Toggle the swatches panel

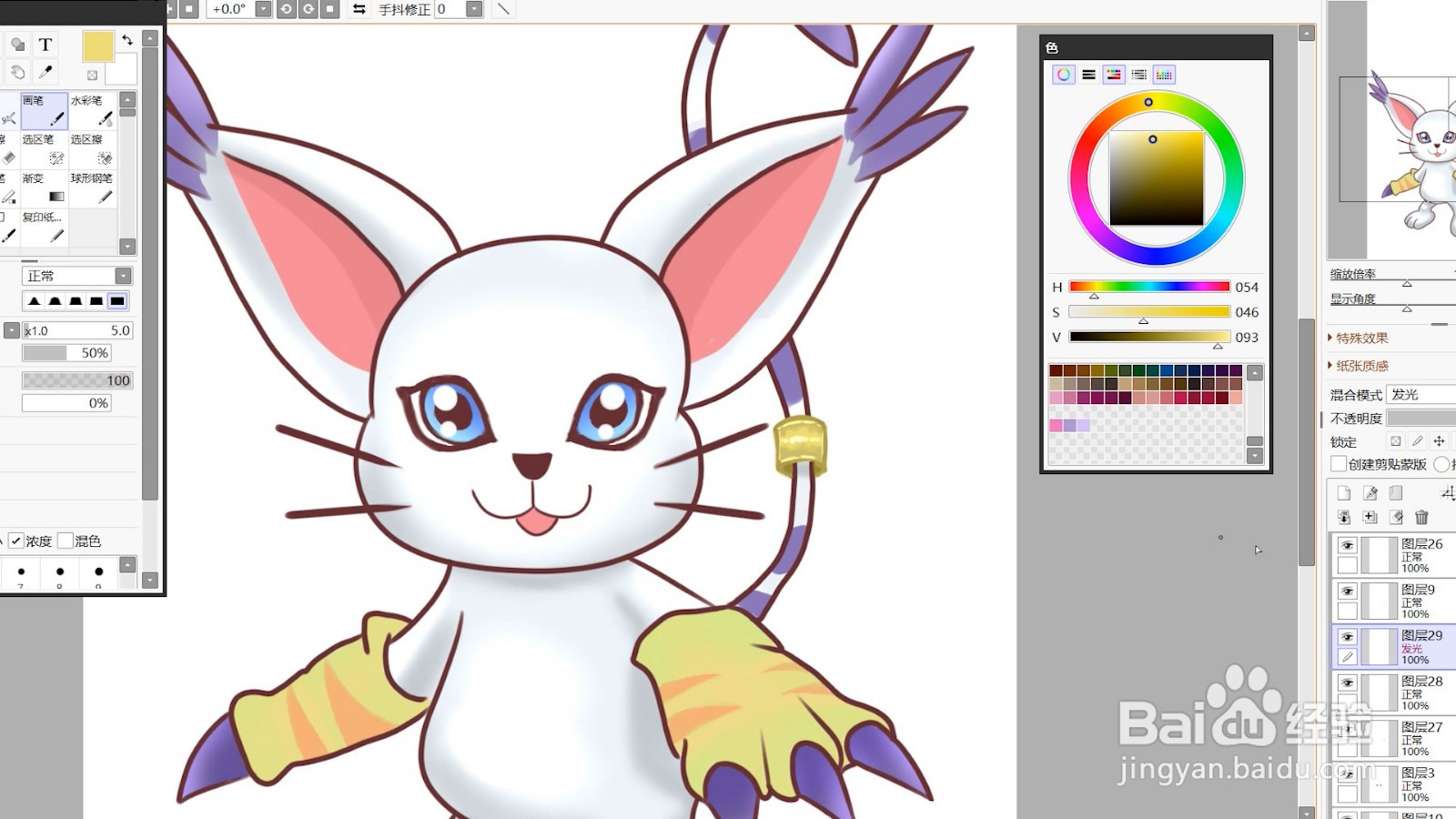[1164, 75]
